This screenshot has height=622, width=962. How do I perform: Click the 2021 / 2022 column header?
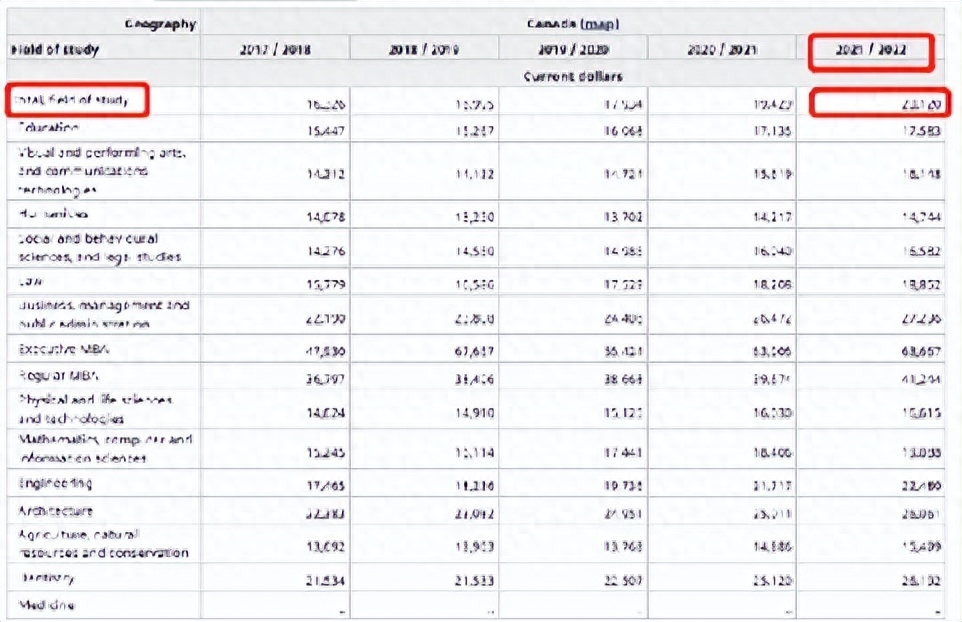[870, 51]
